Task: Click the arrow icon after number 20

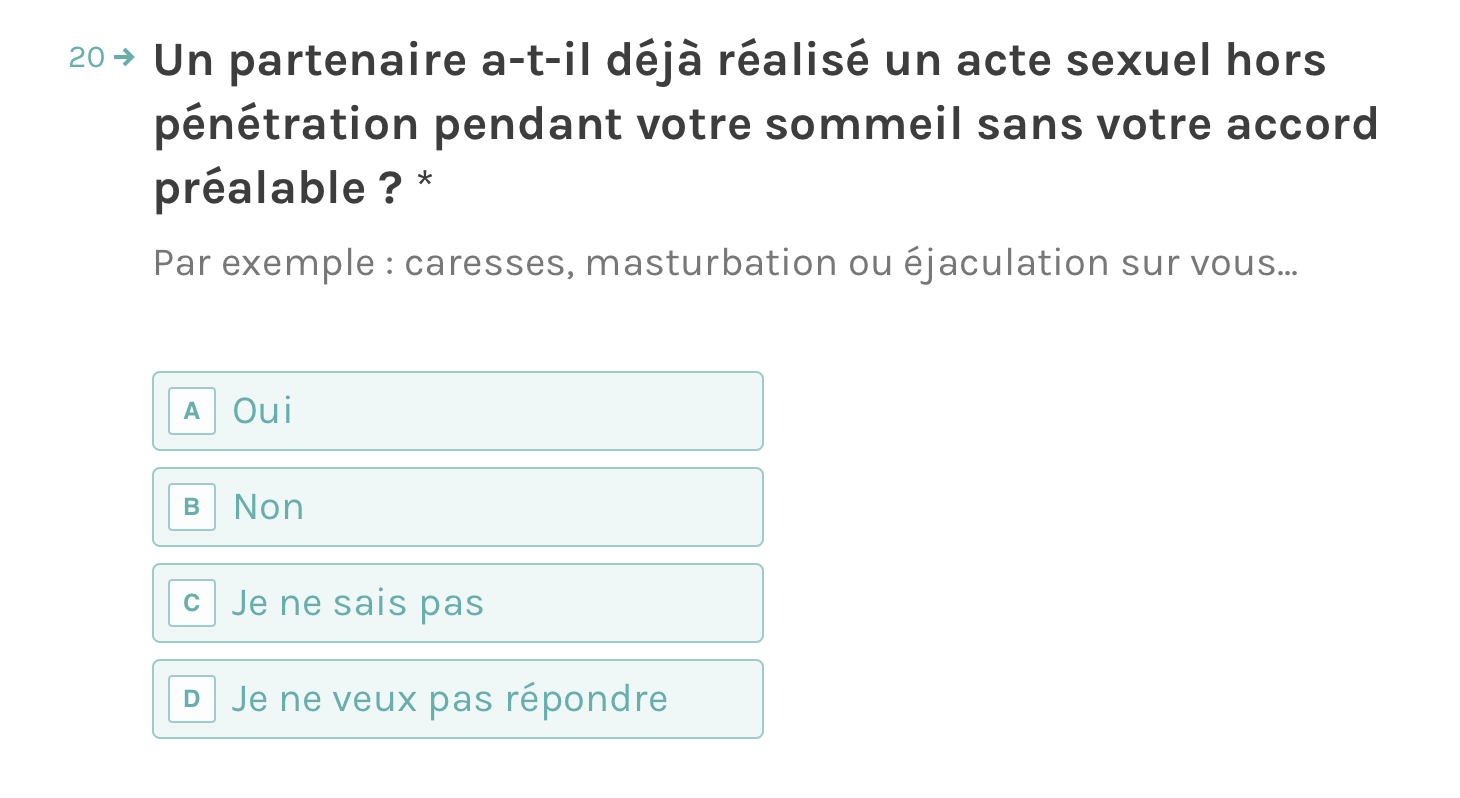Action: 124,58
